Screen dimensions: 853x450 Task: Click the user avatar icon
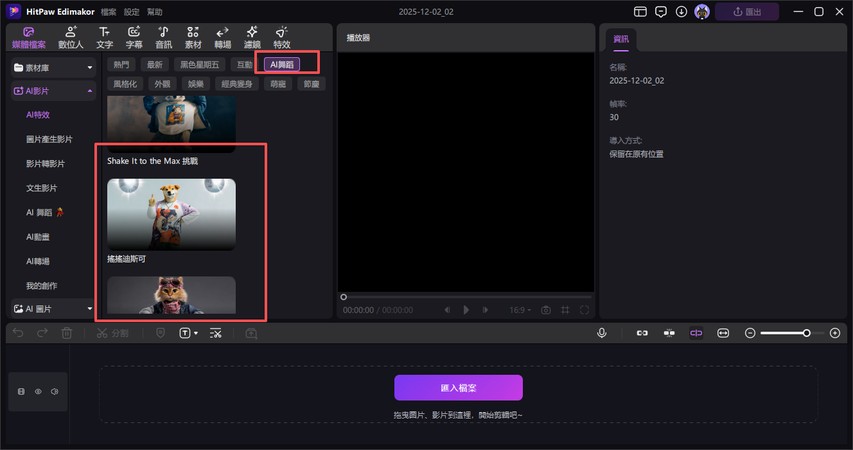pos(702,11)
